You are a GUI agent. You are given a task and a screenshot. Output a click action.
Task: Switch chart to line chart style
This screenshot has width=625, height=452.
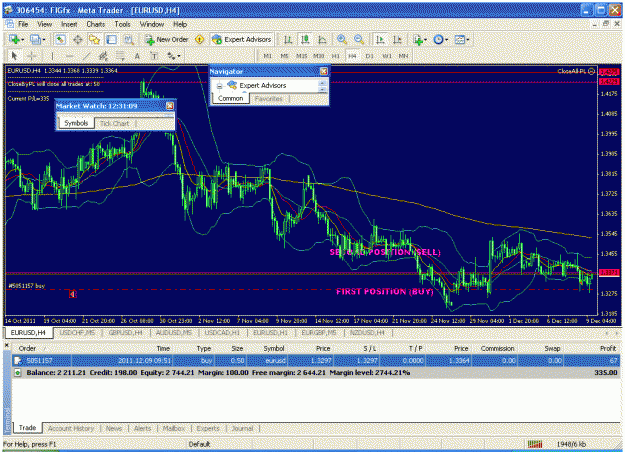click(322, 39)
